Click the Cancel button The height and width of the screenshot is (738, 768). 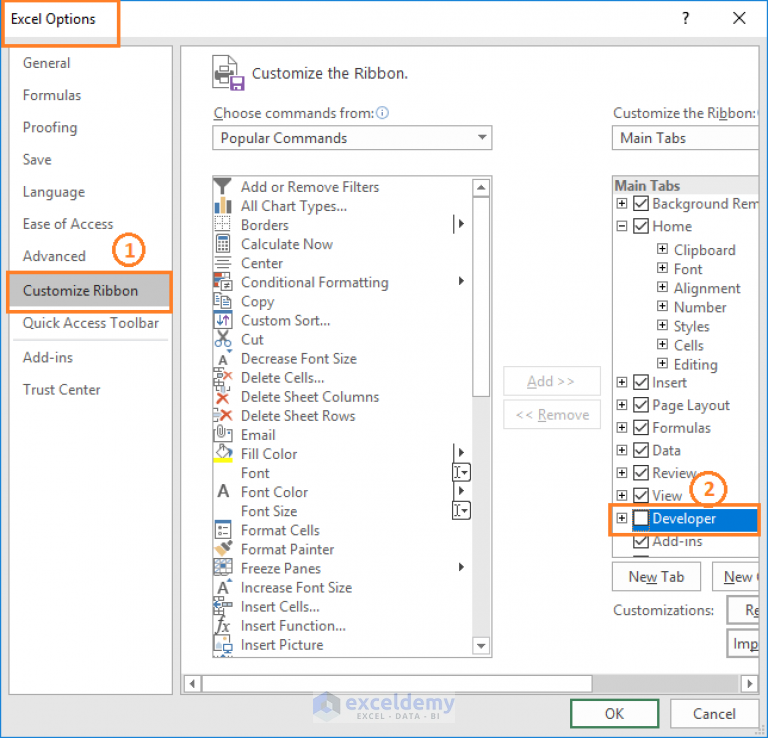[x=714, y=714]
